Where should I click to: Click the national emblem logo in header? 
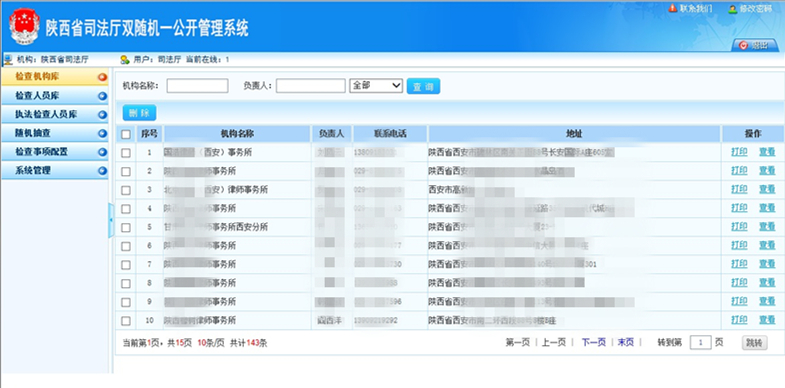click(24, 27)
